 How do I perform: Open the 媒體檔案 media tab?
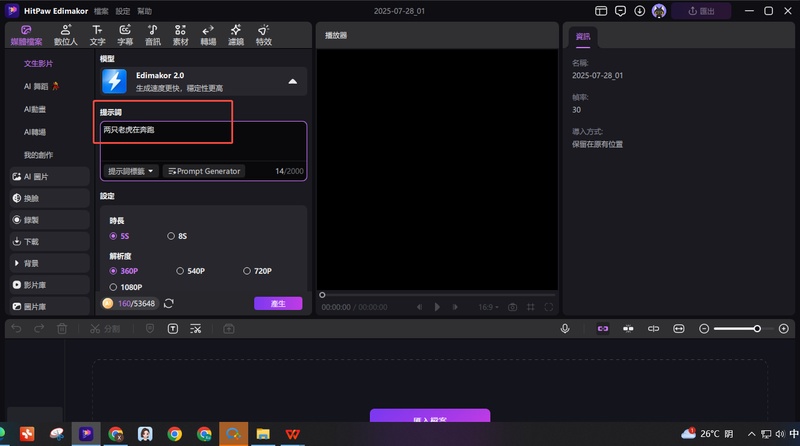(26, 35)
